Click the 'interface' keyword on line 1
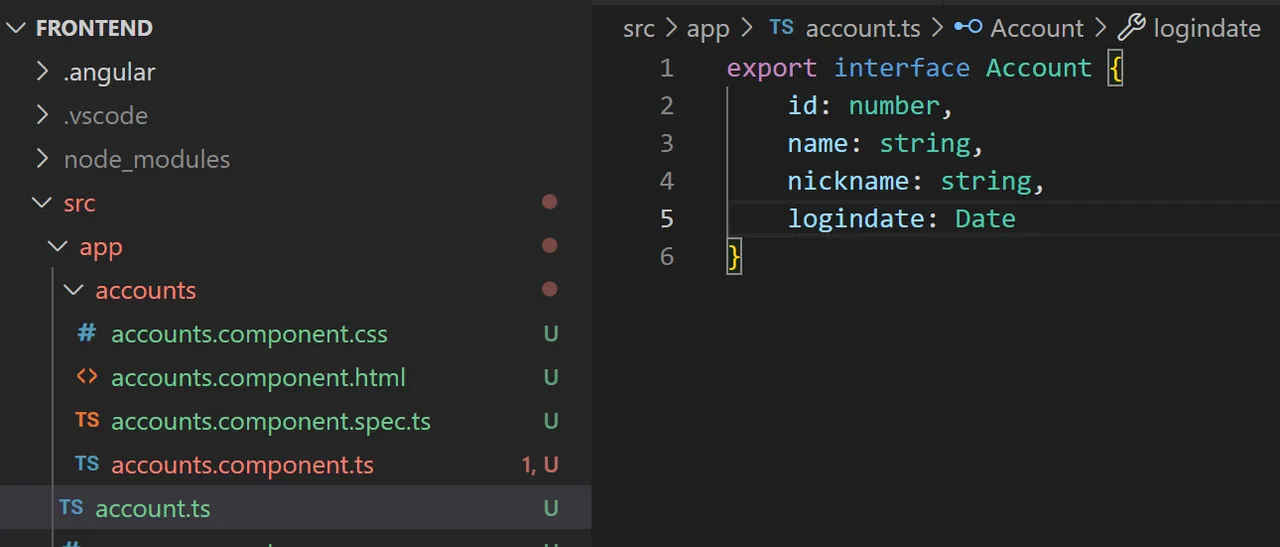1280x547 pixels. click(x=902, y=68)
